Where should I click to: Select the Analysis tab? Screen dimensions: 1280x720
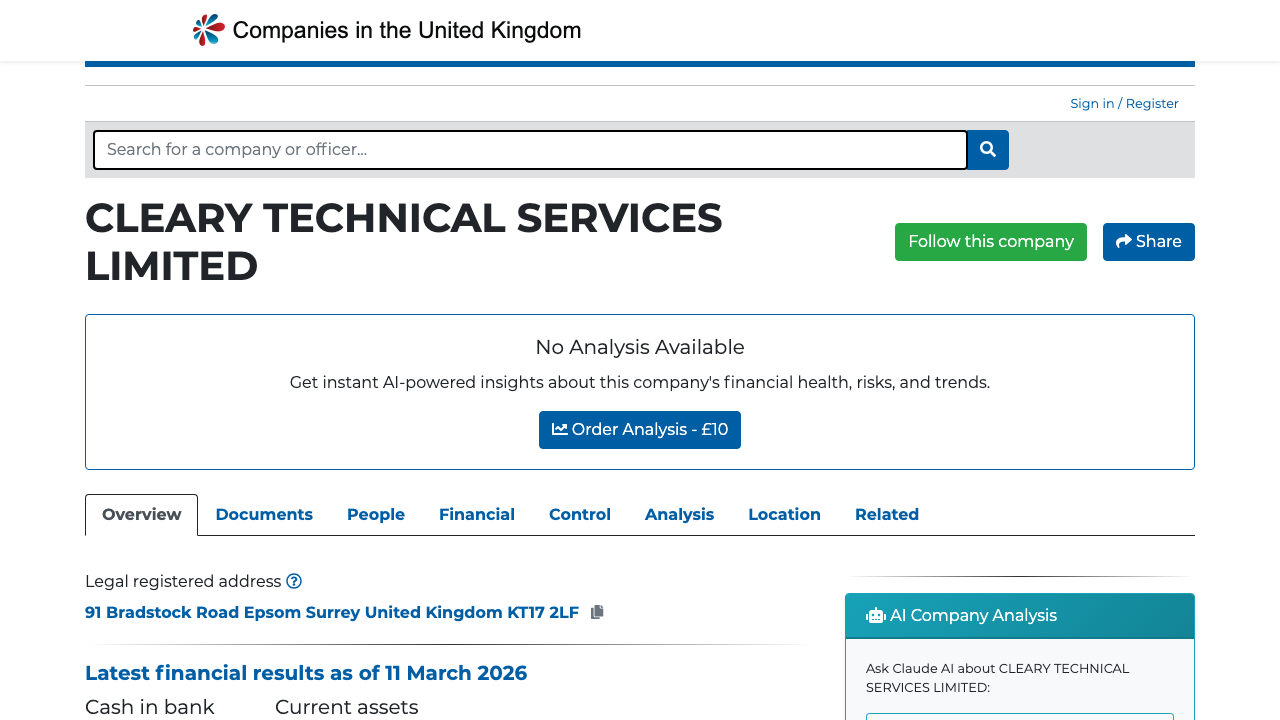(x=679, y=514)
